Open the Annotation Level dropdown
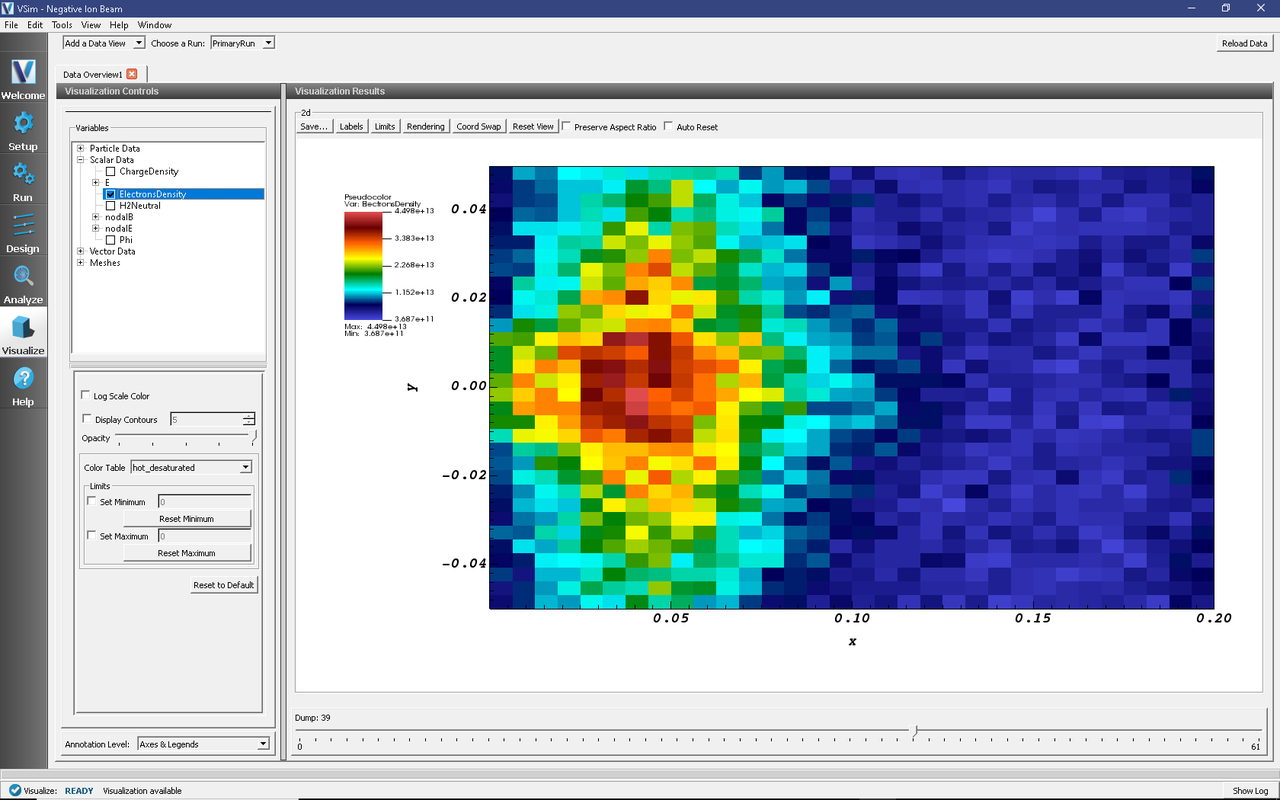This screenshot has width=1280, height=800. point(203,744)
